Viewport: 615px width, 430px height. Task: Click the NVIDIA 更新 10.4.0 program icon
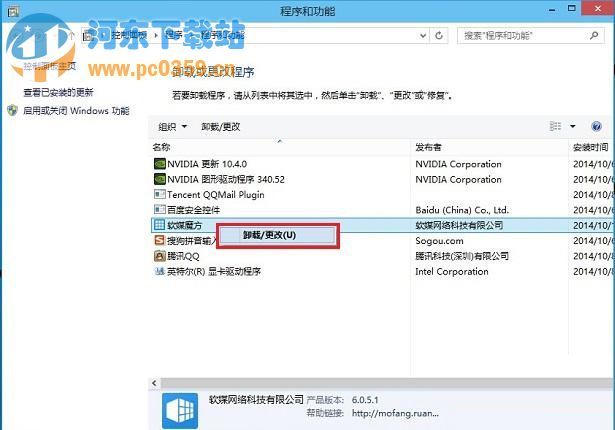pyautogui.click(x=160, y=164)
